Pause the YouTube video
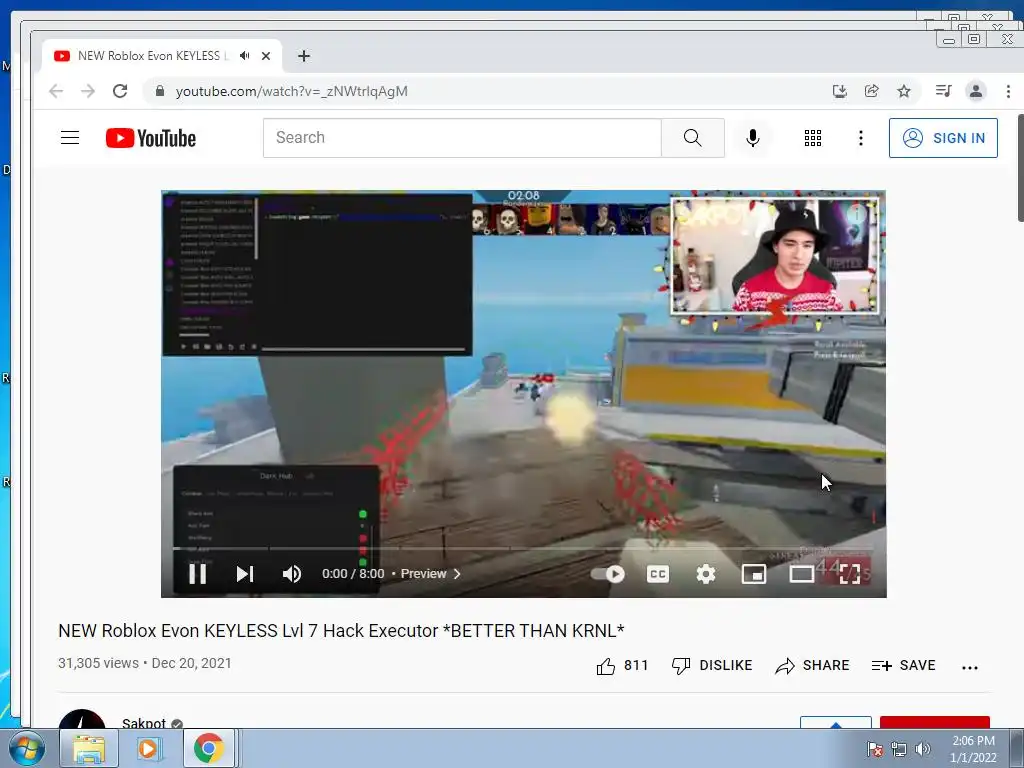Viewport: 1024px width, 768px height. (197, 574)
